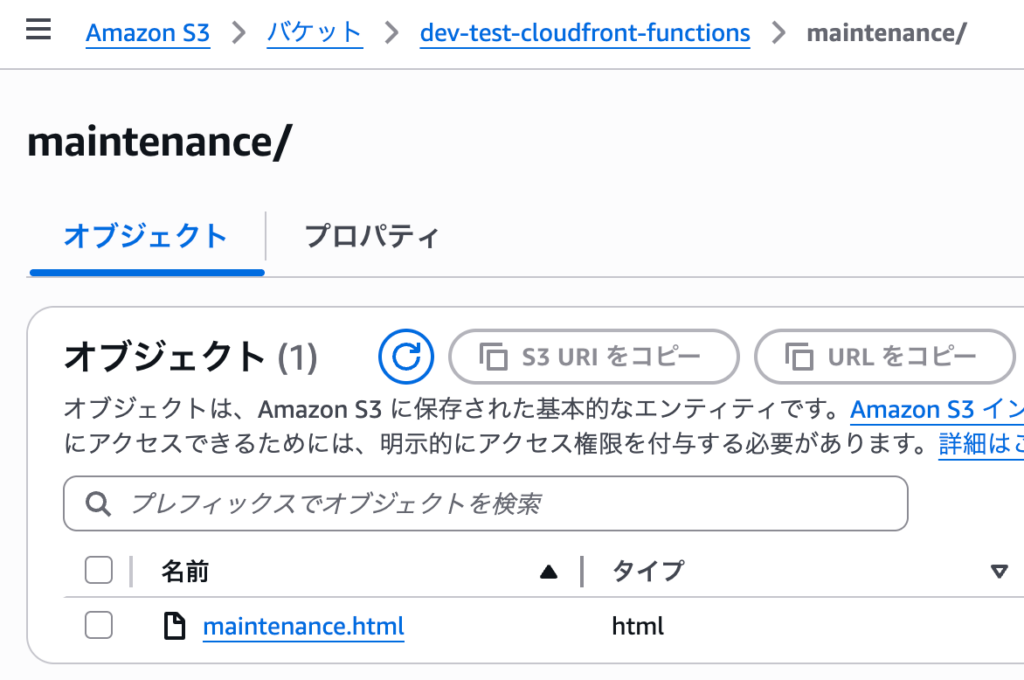Image resolution: width=1024 pixels, height=680 pixels.
Task: Navigate to バケット breadcrumb link
Action: tap(314, 33)
